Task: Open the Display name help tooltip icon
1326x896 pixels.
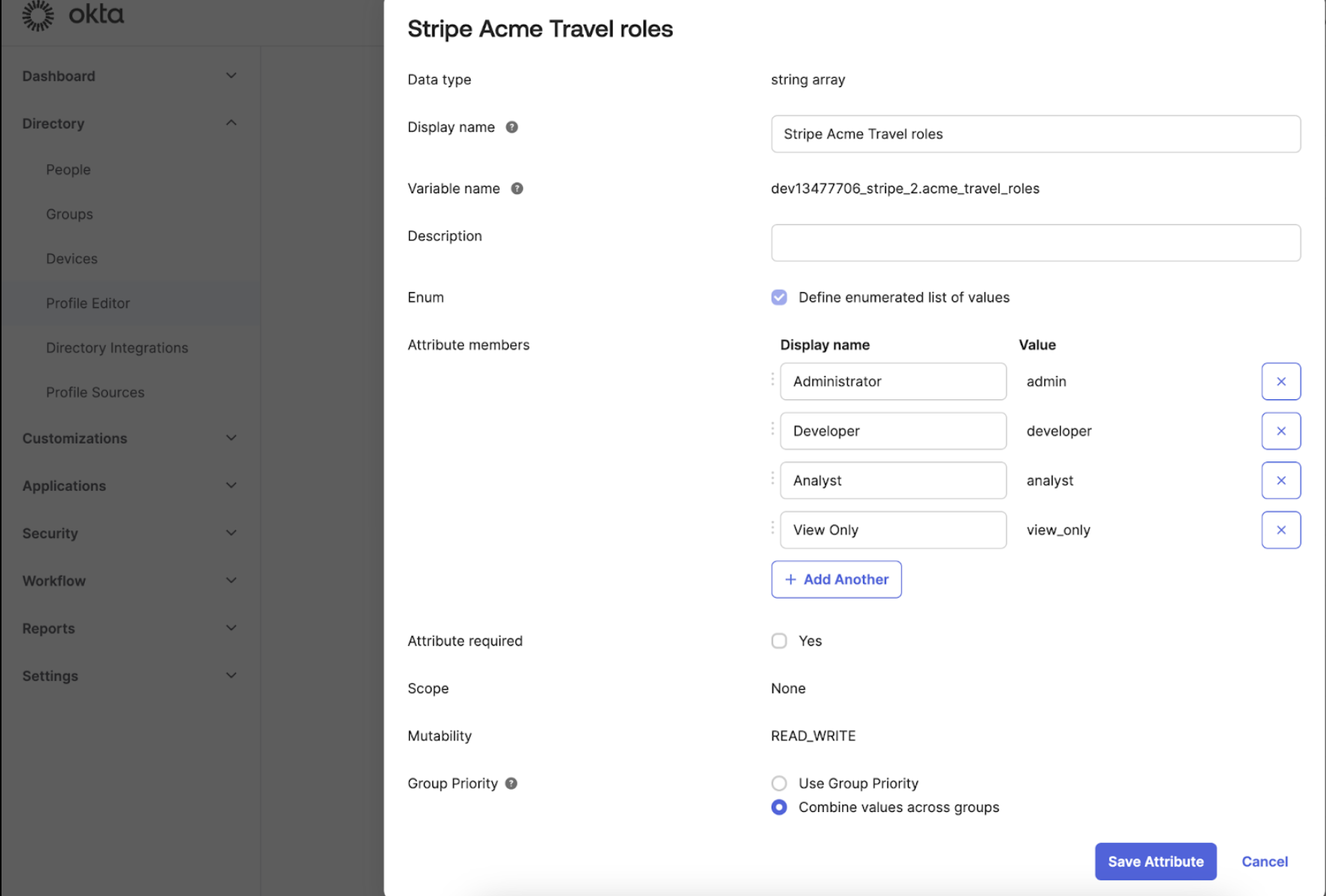Action: coord(512,127)
